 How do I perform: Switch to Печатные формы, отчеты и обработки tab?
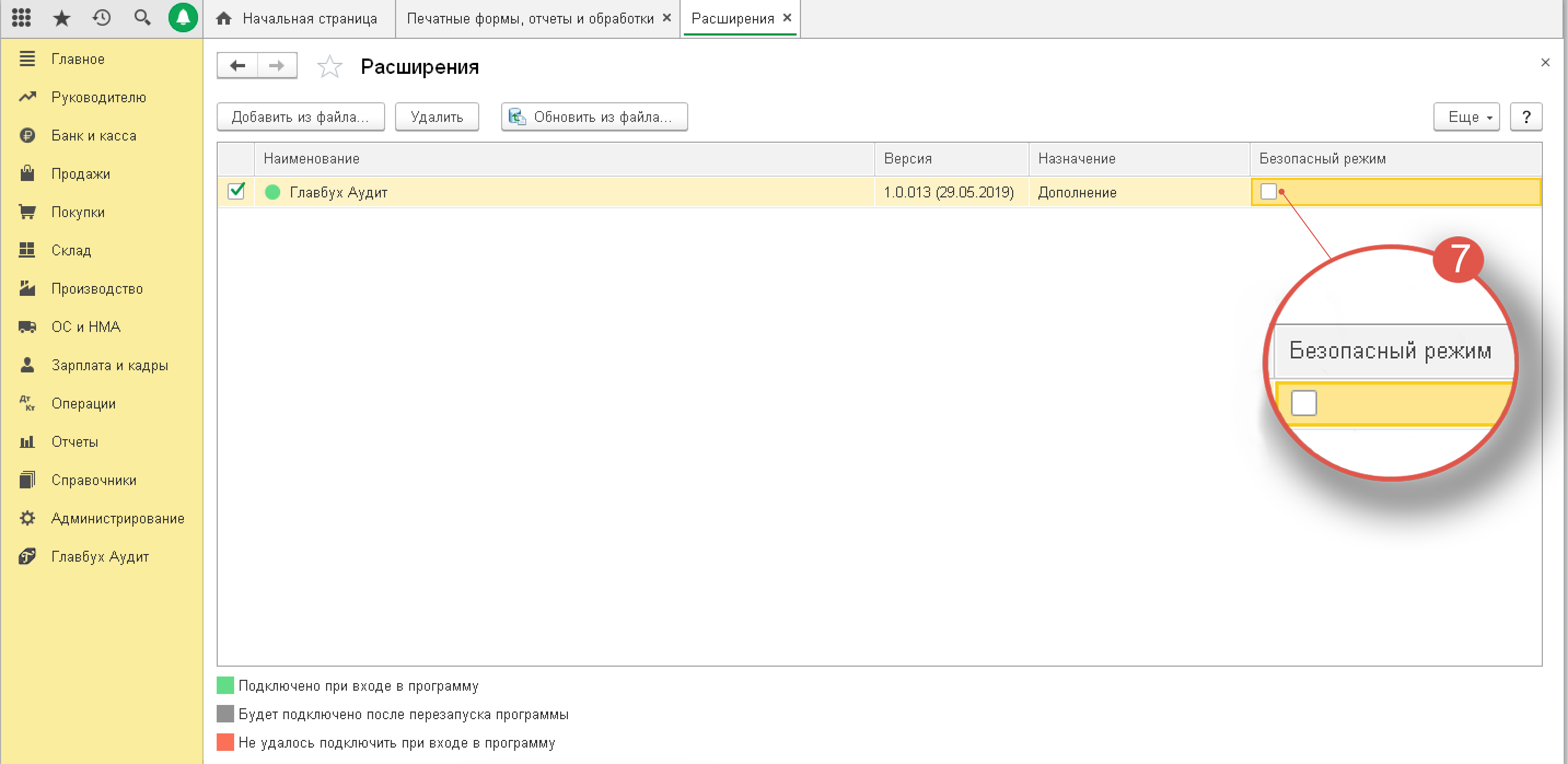point(530,19)
